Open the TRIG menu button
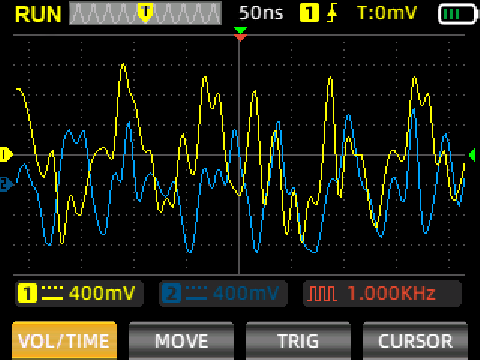The width and height of the screenshot is (480, 360). tap(298, 341)
